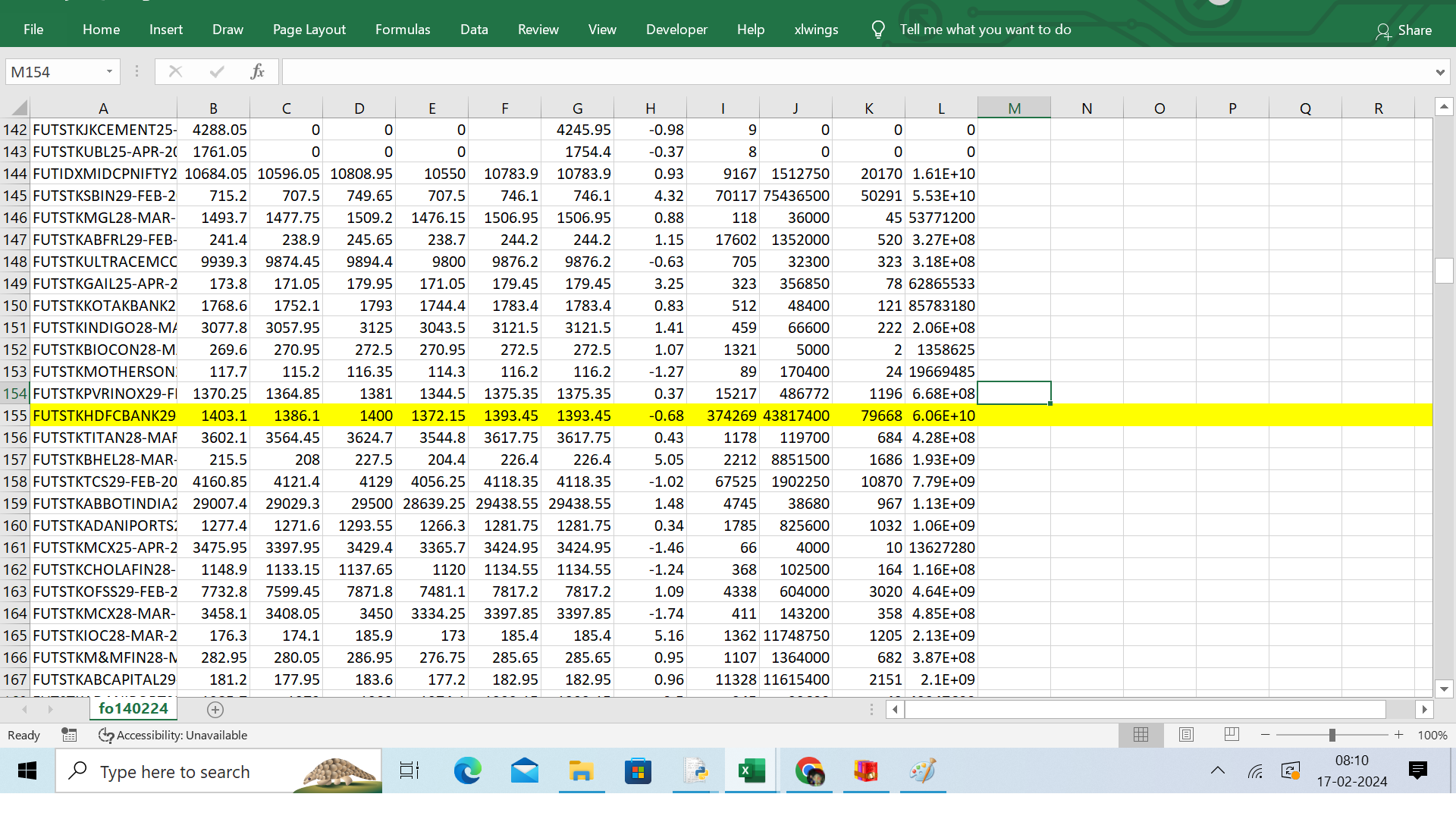Open the Page Layout tab

pos(309,30)
